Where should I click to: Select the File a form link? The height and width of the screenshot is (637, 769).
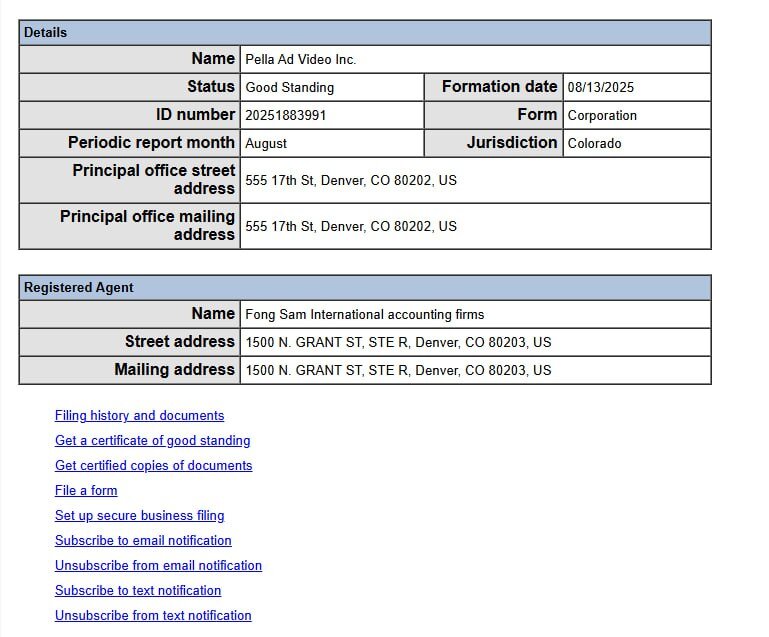click(x=86, y=491)
